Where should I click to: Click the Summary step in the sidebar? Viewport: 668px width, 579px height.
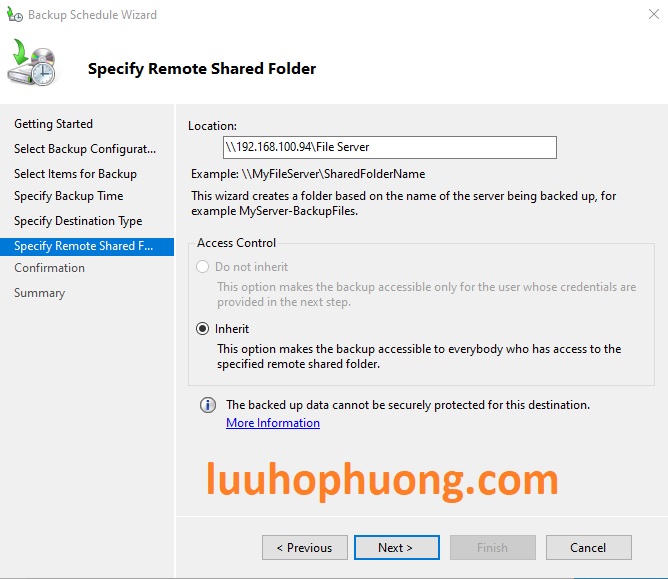(x=39, y=293)
